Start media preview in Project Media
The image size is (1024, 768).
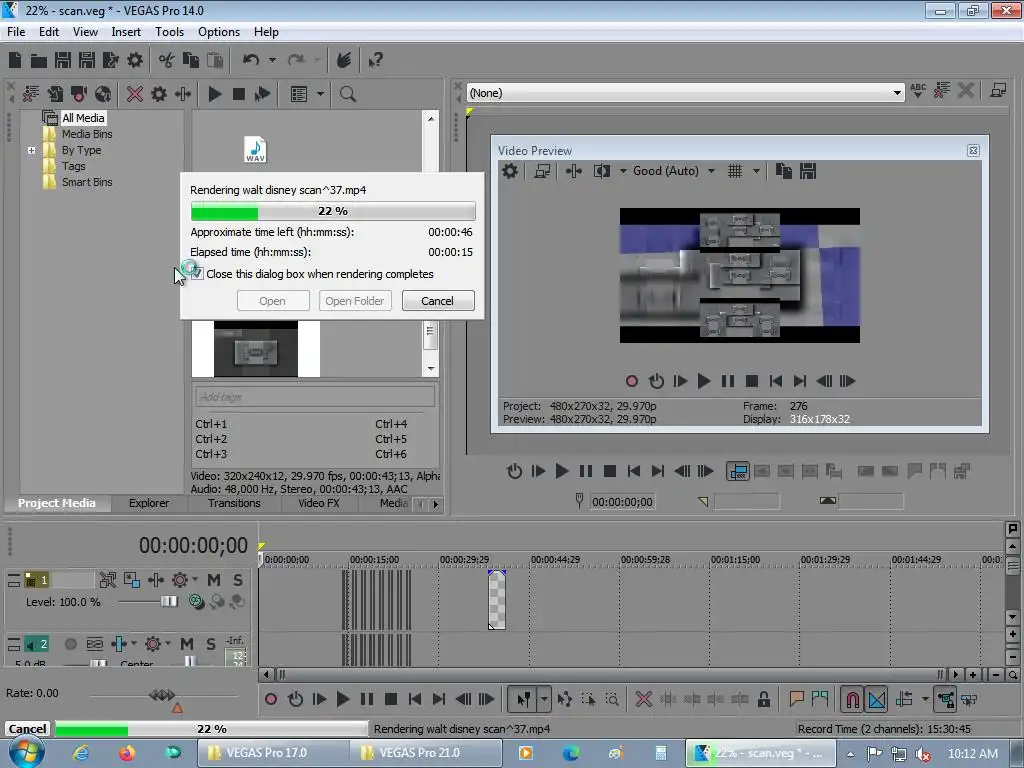[x=214, y=94]
